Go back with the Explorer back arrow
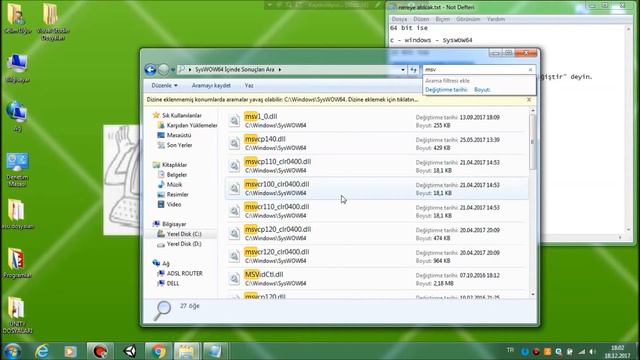 (150, 70)
